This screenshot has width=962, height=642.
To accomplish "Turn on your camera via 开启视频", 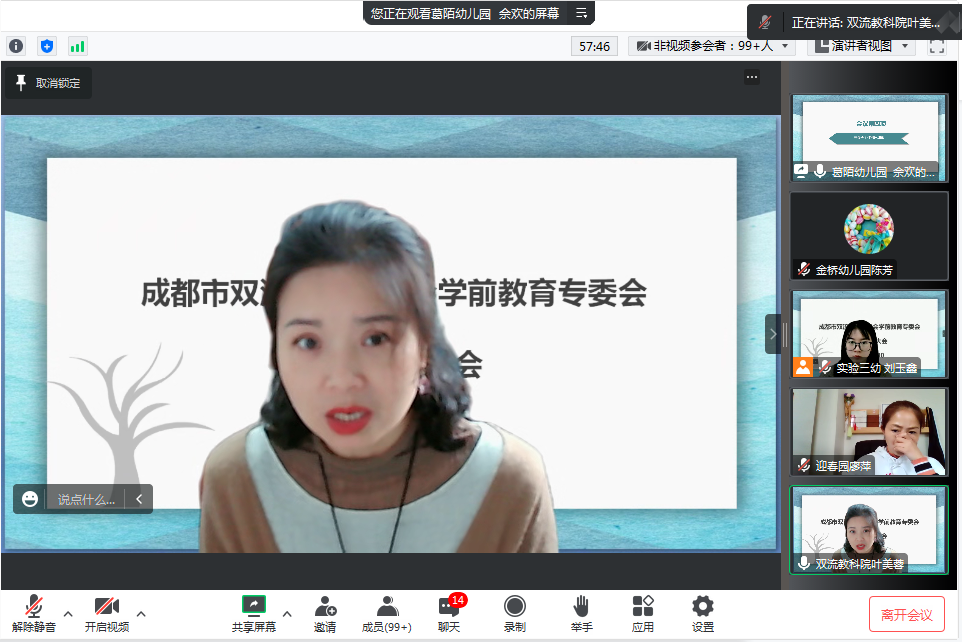I will coord(106,614).
